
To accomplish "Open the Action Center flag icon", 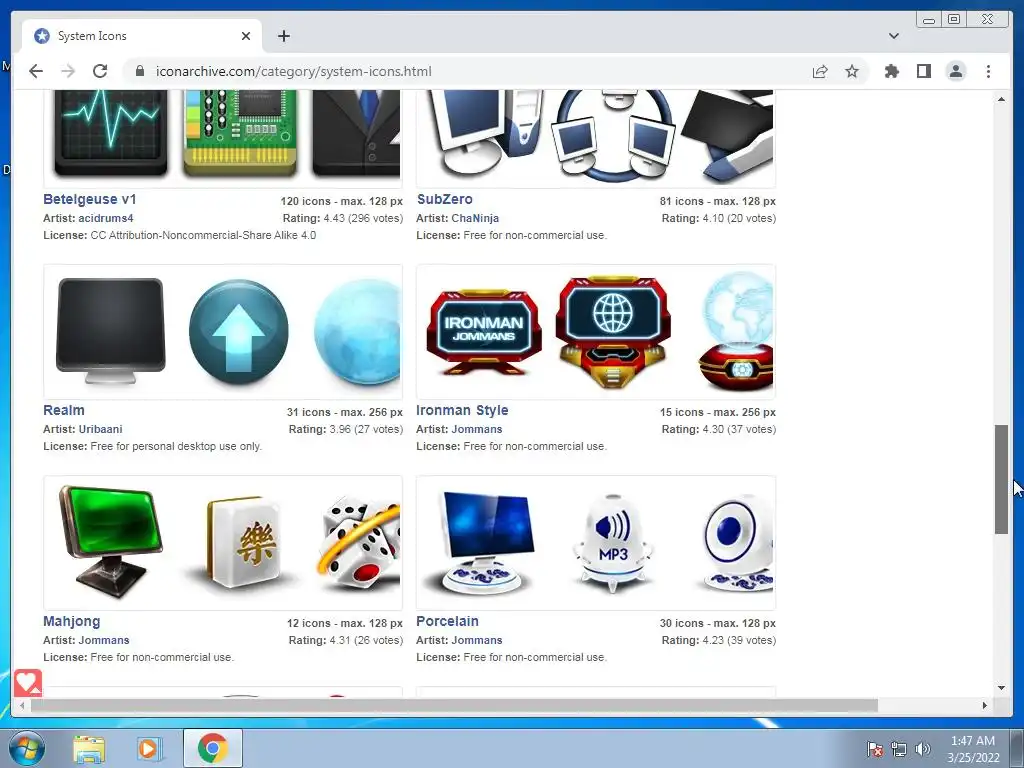I will (x=874, y=749).
